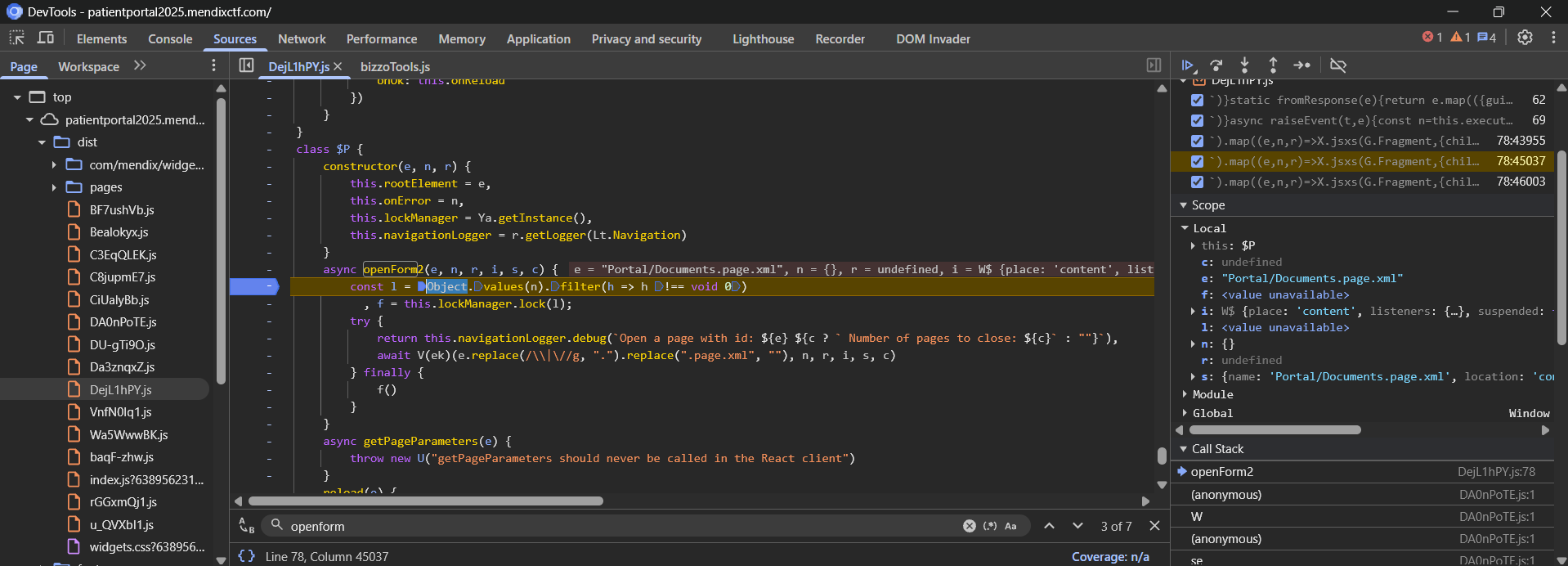Open widgets.css file in tree

point(146,547)
